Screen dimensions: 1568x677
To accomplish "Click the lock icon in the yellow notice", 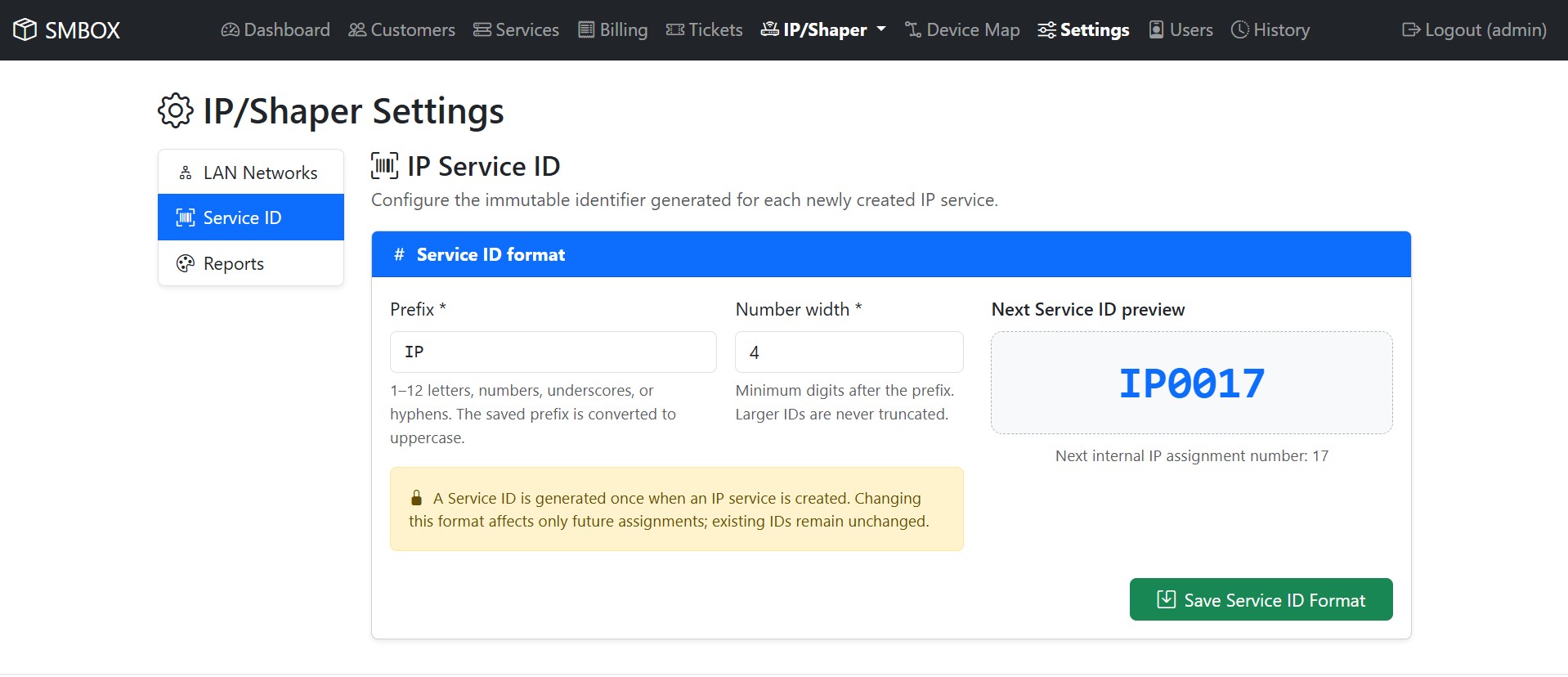I will click(416, 498).
